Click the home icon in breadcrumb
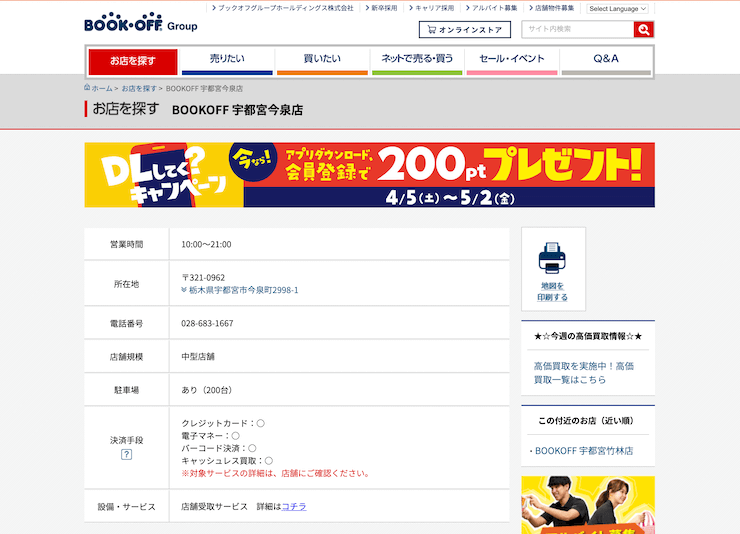The image size is (740, 534). click(87, 87)
